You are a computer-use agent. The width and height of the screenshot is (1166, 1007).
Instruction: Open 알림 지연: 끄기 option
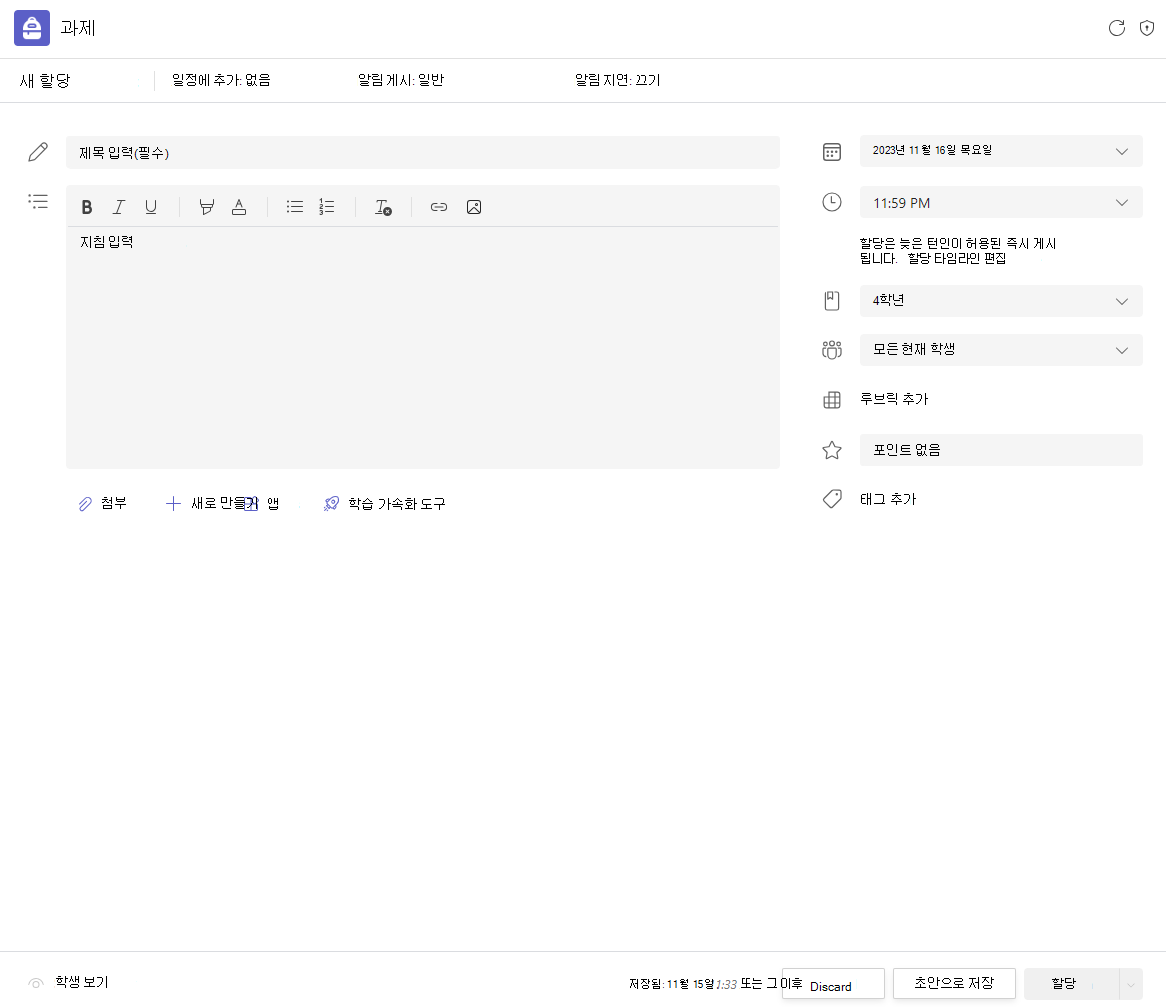(617, 80)
